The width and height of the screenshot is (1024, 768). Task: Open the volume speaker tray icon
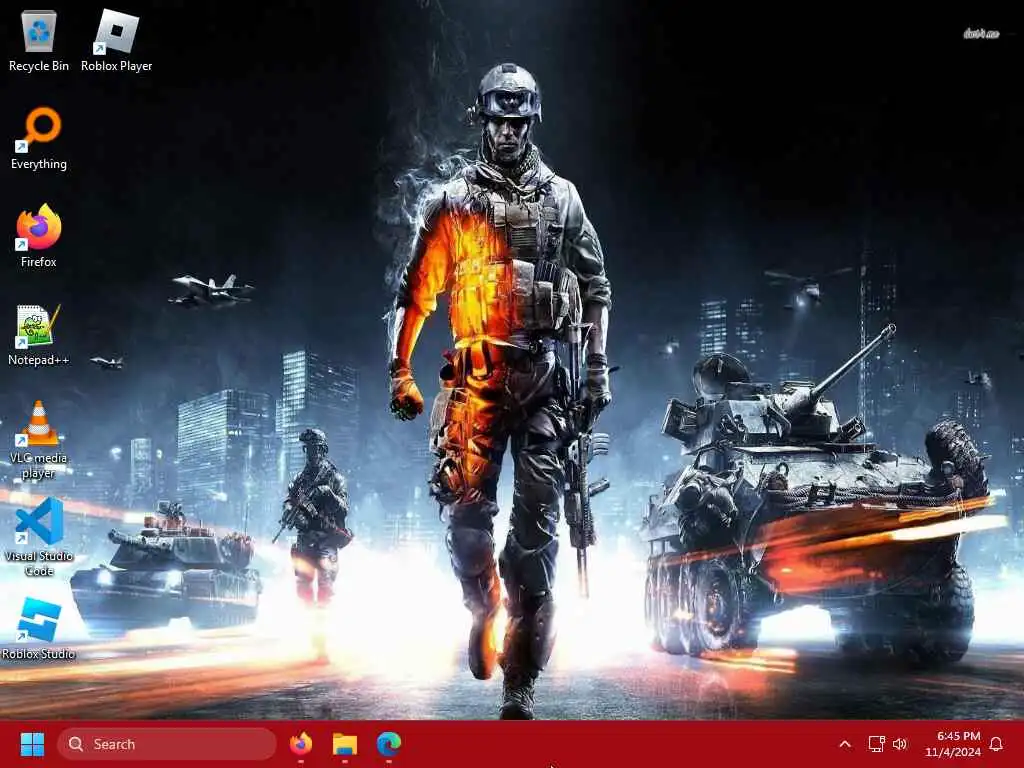click(x=900, y=744)
